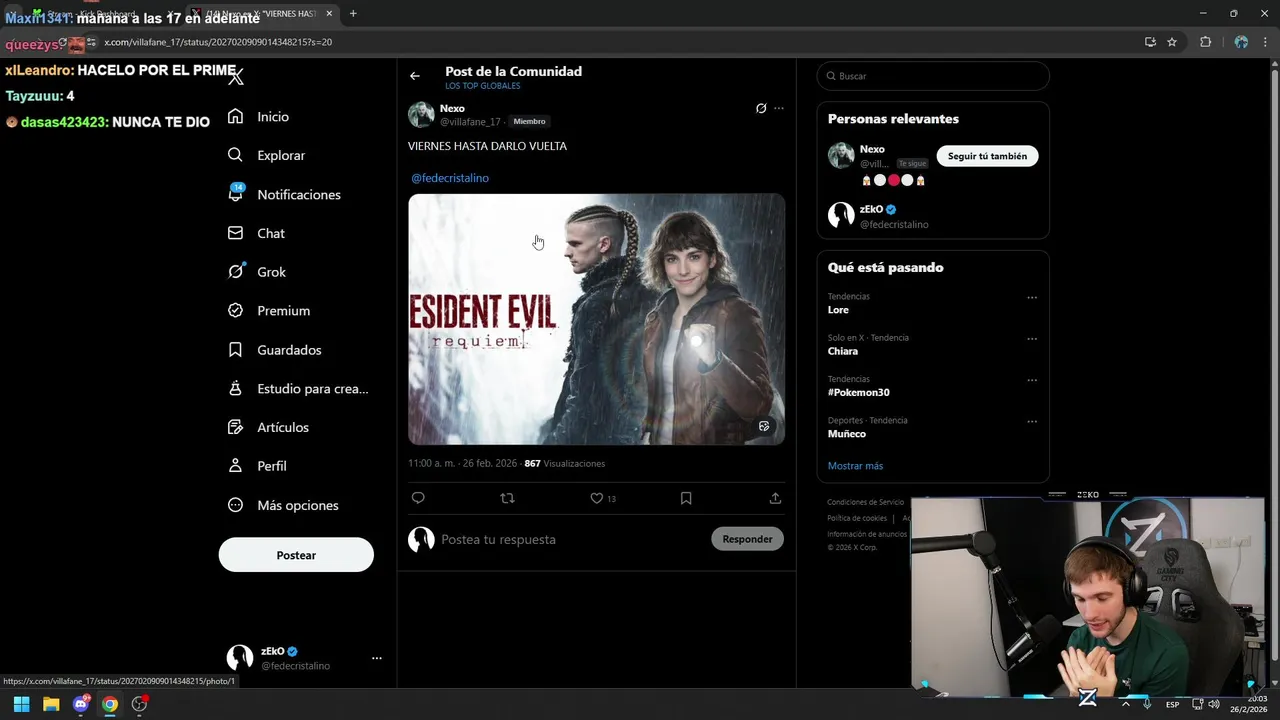Click the Buscar search box

coord(933,76)
